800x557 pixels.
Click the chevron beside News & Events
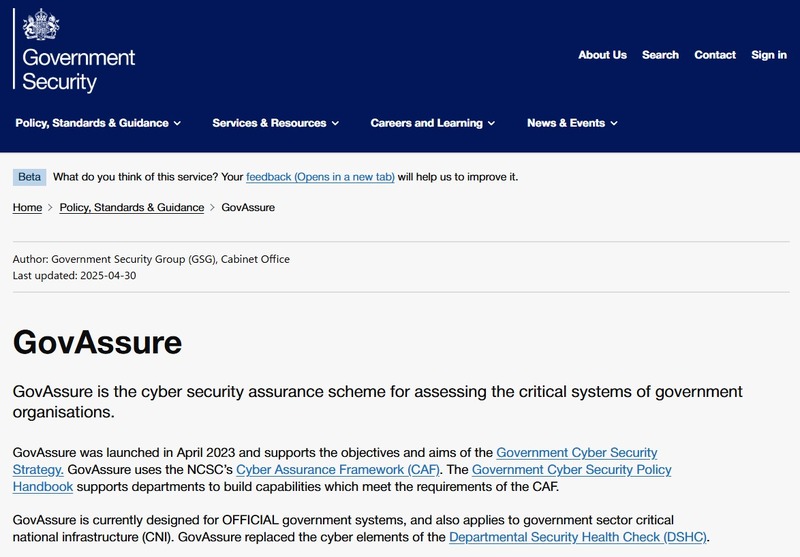614,124
